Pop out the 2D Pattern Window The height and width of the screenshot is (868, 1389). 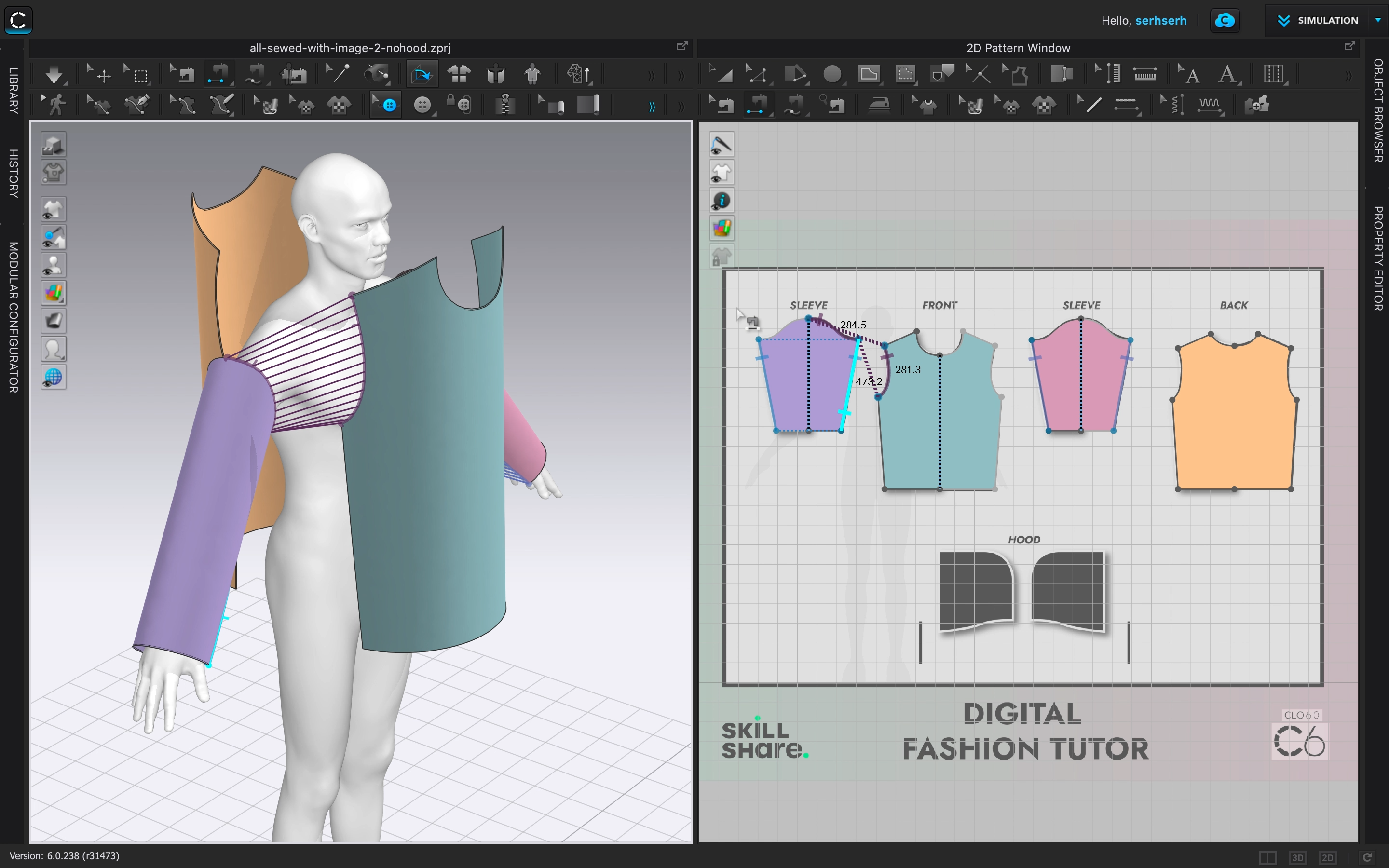coord(1349,46)
